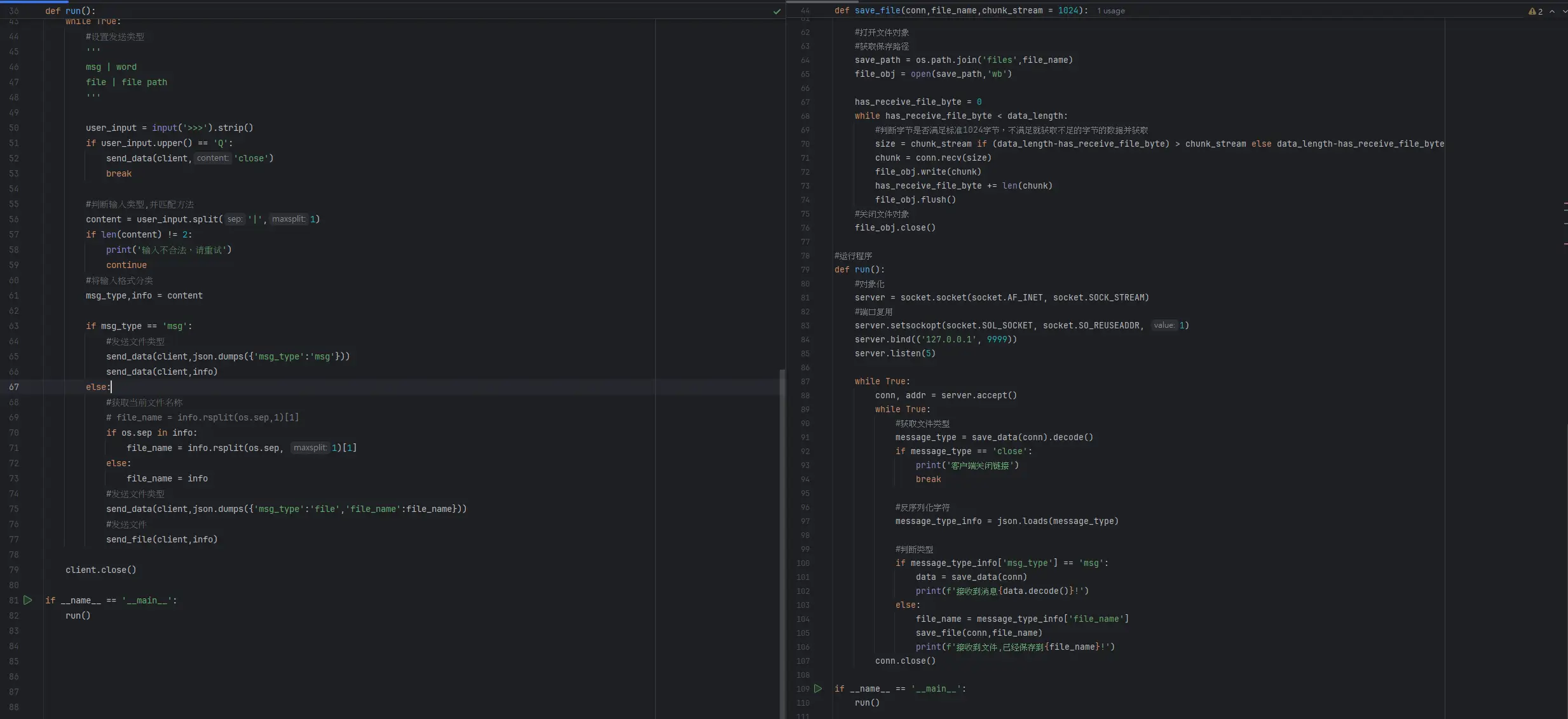The width and height of the screenshot is (1568, 719).
Task: Click 'file_obj = open(save_path,'wb')' line
Action: [x=933, y=74]
